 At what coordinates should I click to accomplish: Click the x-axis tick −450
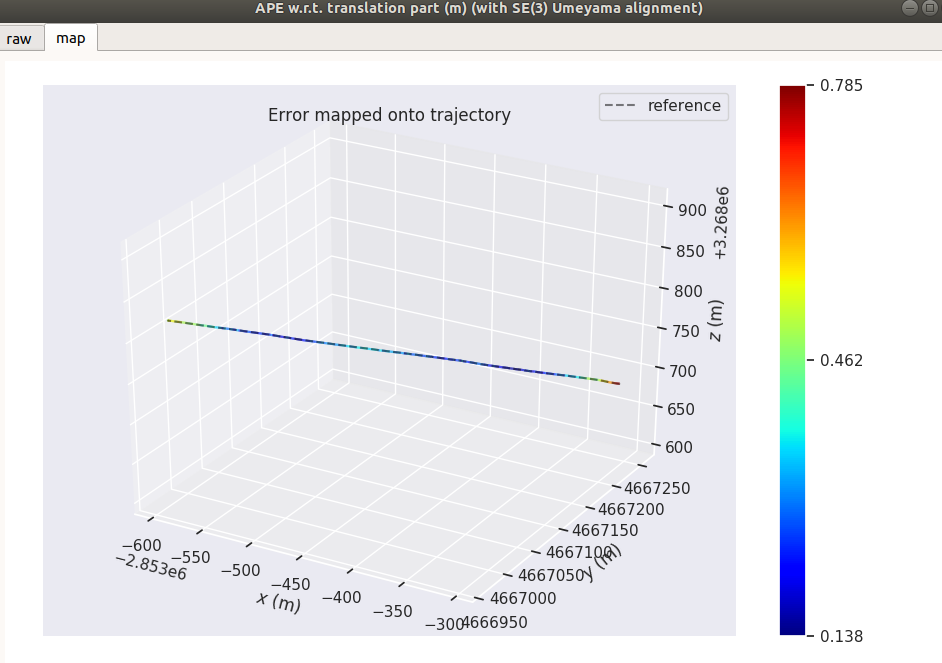pos(291,584)
